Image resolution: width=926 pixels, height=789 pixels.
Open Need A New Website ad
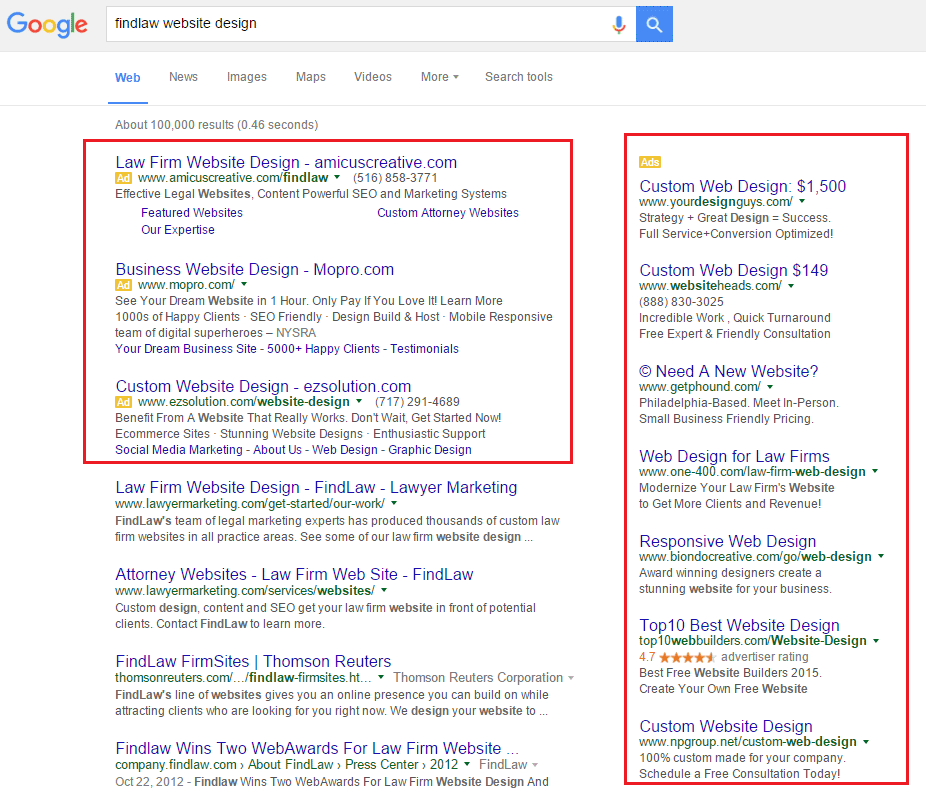tap(728, 371)
